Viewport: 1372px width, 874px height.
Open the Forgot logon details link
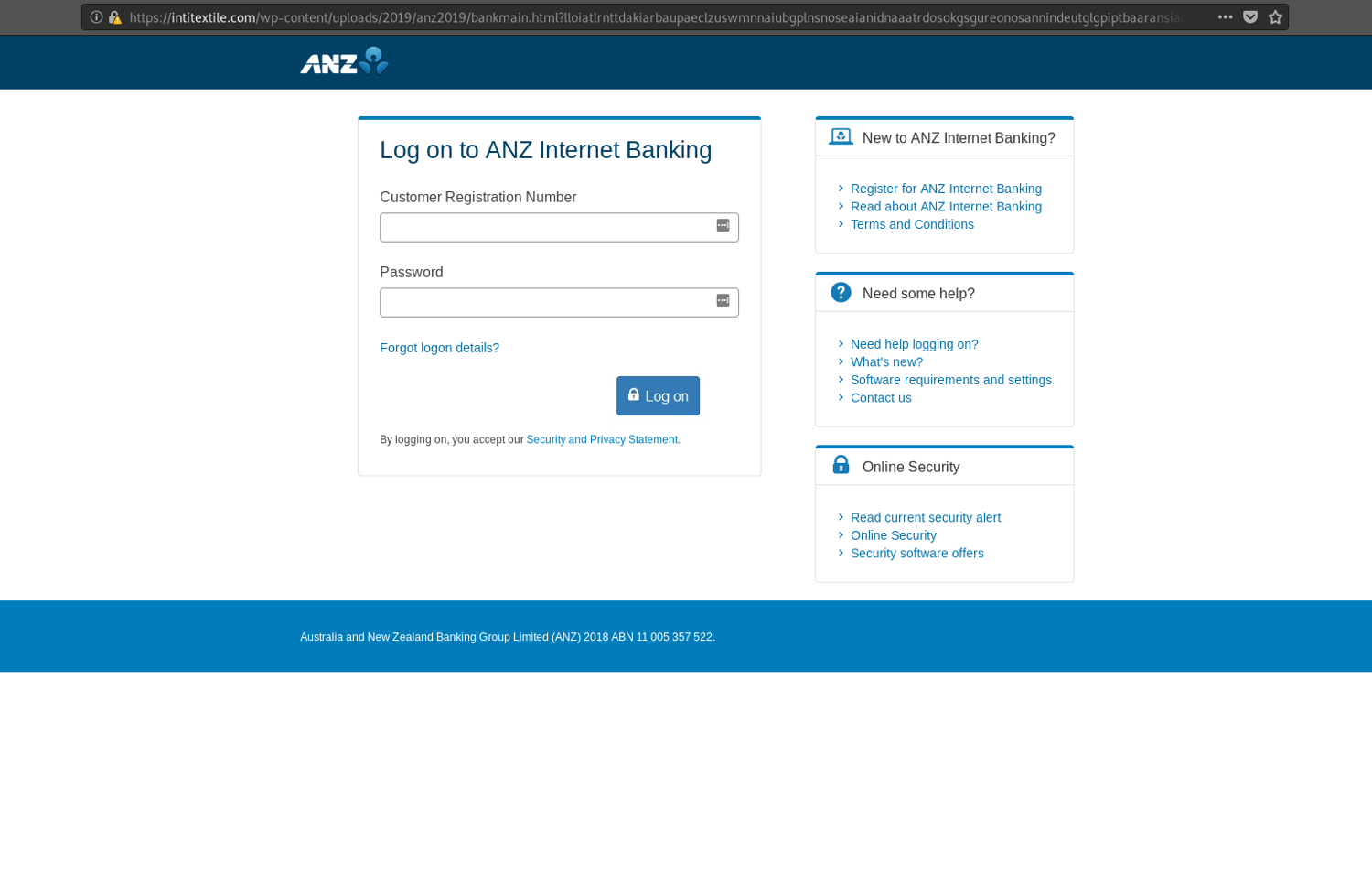pos(439,347)
